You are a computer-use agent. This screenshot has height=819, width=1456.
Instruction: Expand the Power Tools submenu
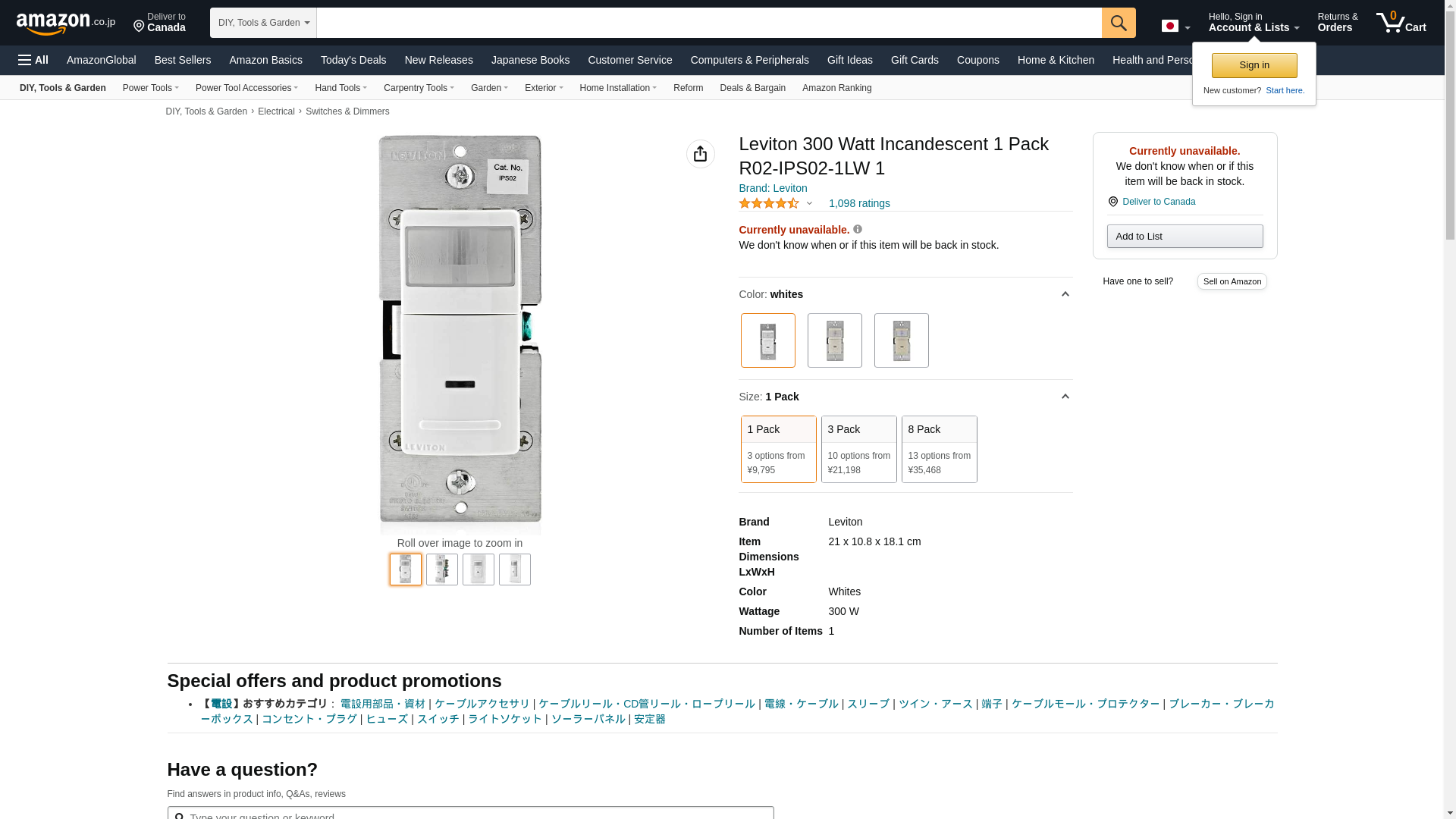click(x=150, y=88)
